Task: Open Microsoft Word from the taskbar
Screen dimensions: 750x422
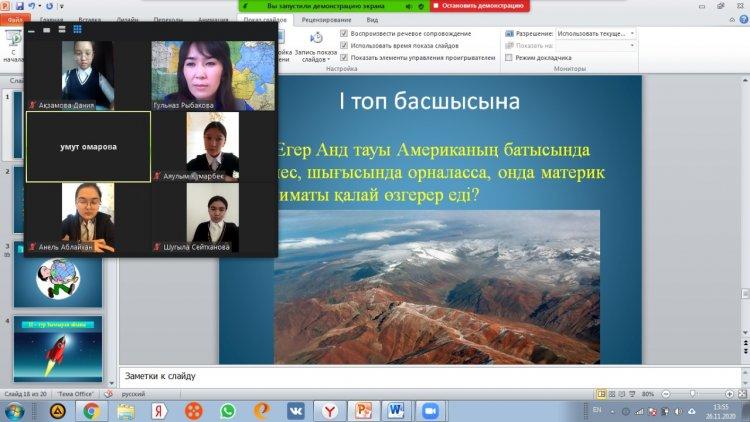Action: [396, 410]
